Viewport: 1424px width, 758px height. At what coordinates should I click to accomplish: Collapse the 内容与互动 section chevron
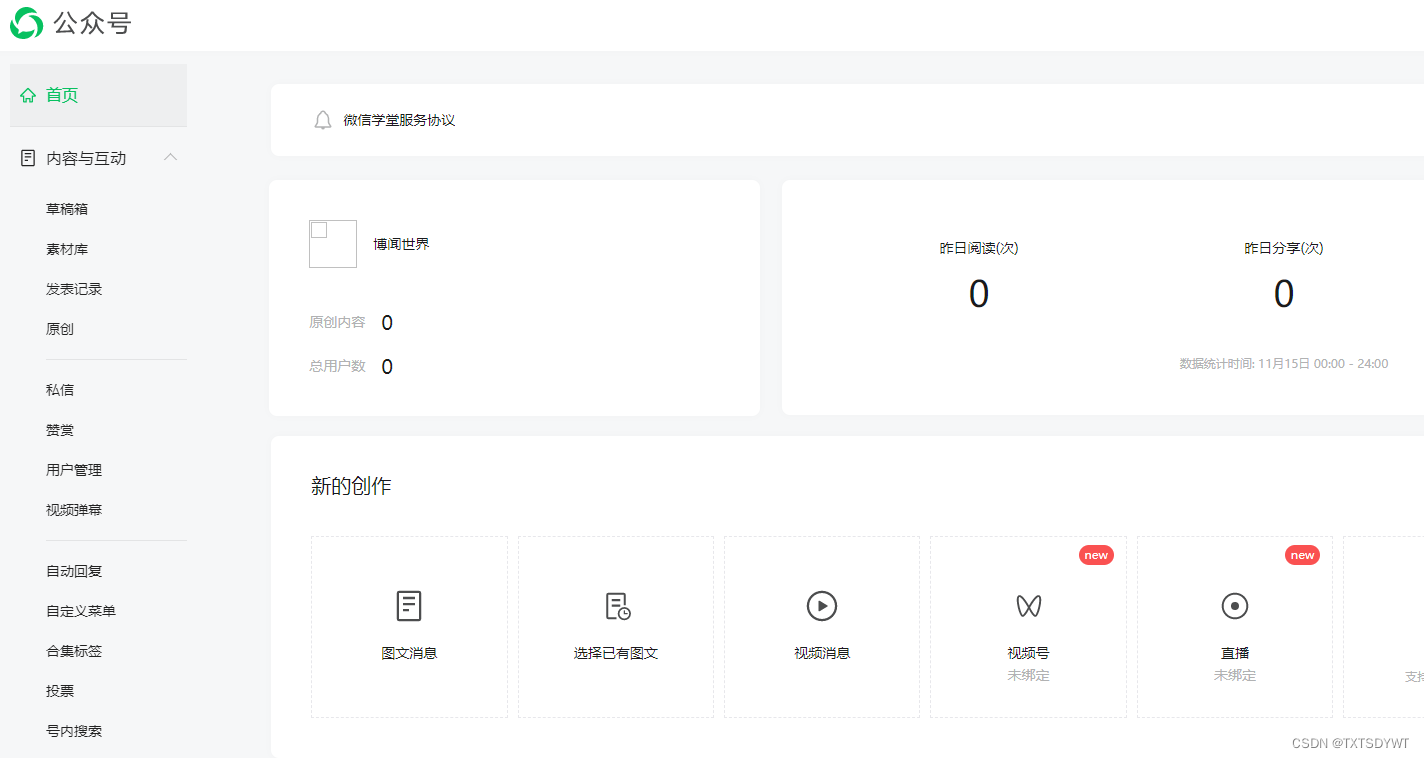pos(171,157)
